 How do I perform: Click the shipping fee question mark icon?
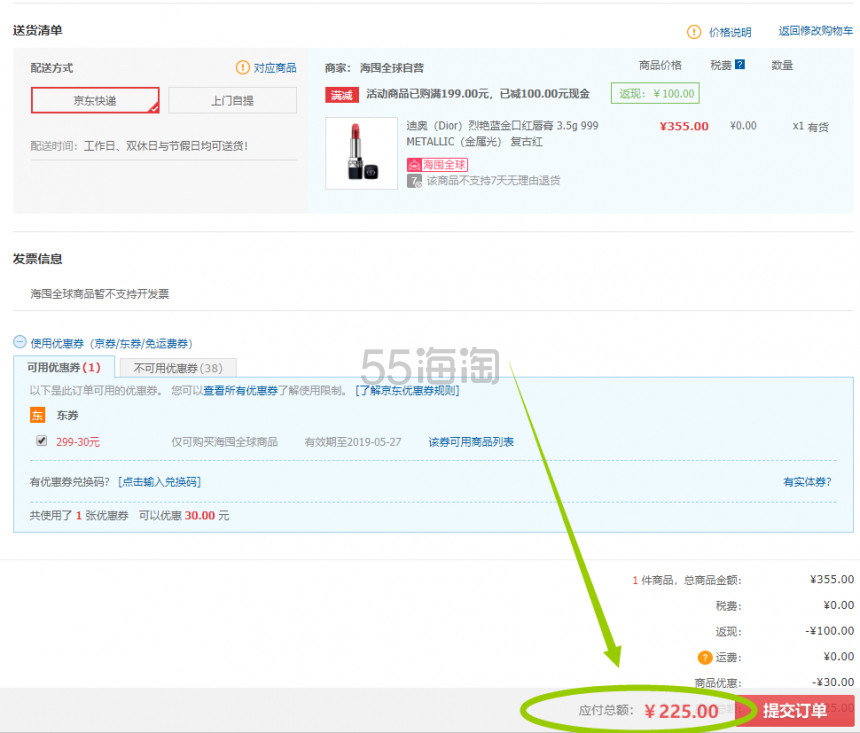pos(705,657)
